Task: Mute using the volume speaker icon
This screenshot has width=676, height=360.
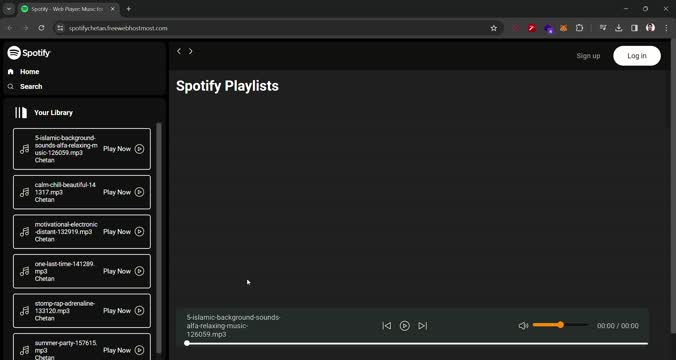Action: [523, 326]
